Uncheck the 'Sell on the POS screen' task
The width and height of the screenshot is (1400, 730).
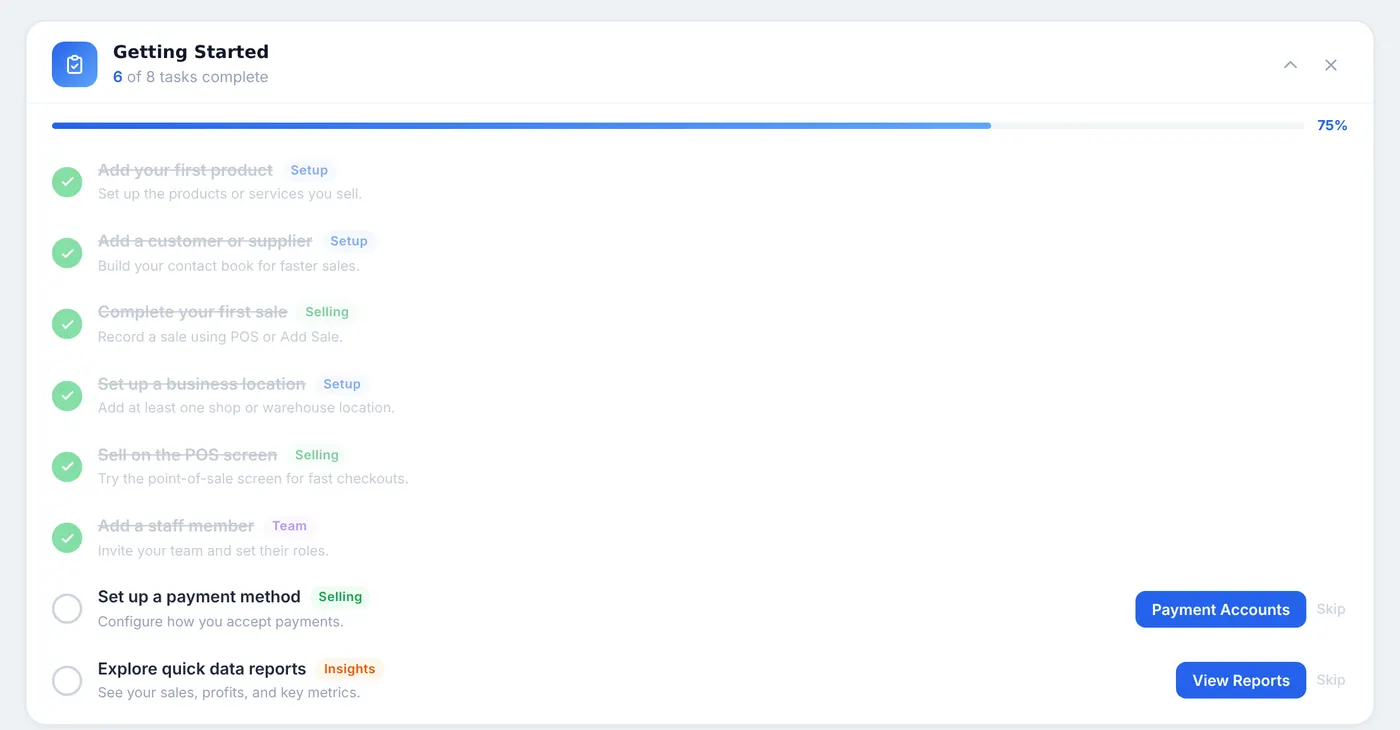click(67, 467)
